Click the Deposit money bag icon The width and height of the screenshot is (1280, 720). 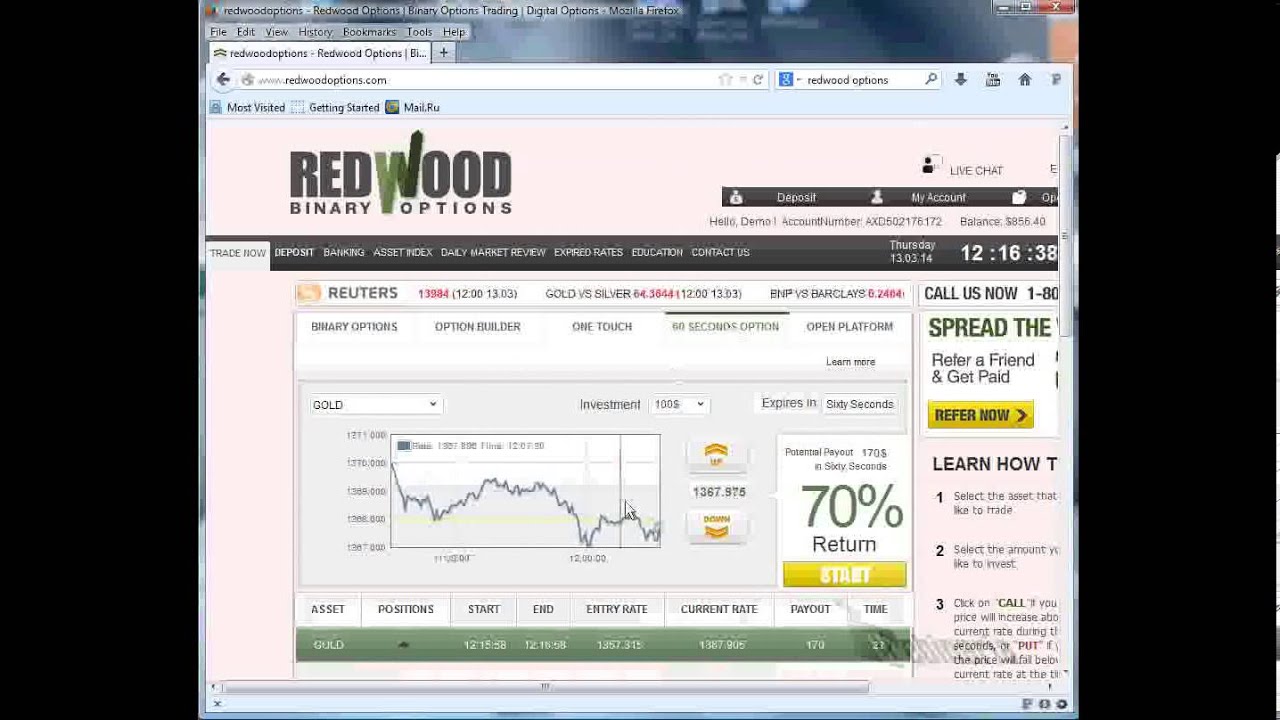pos(736,197)
